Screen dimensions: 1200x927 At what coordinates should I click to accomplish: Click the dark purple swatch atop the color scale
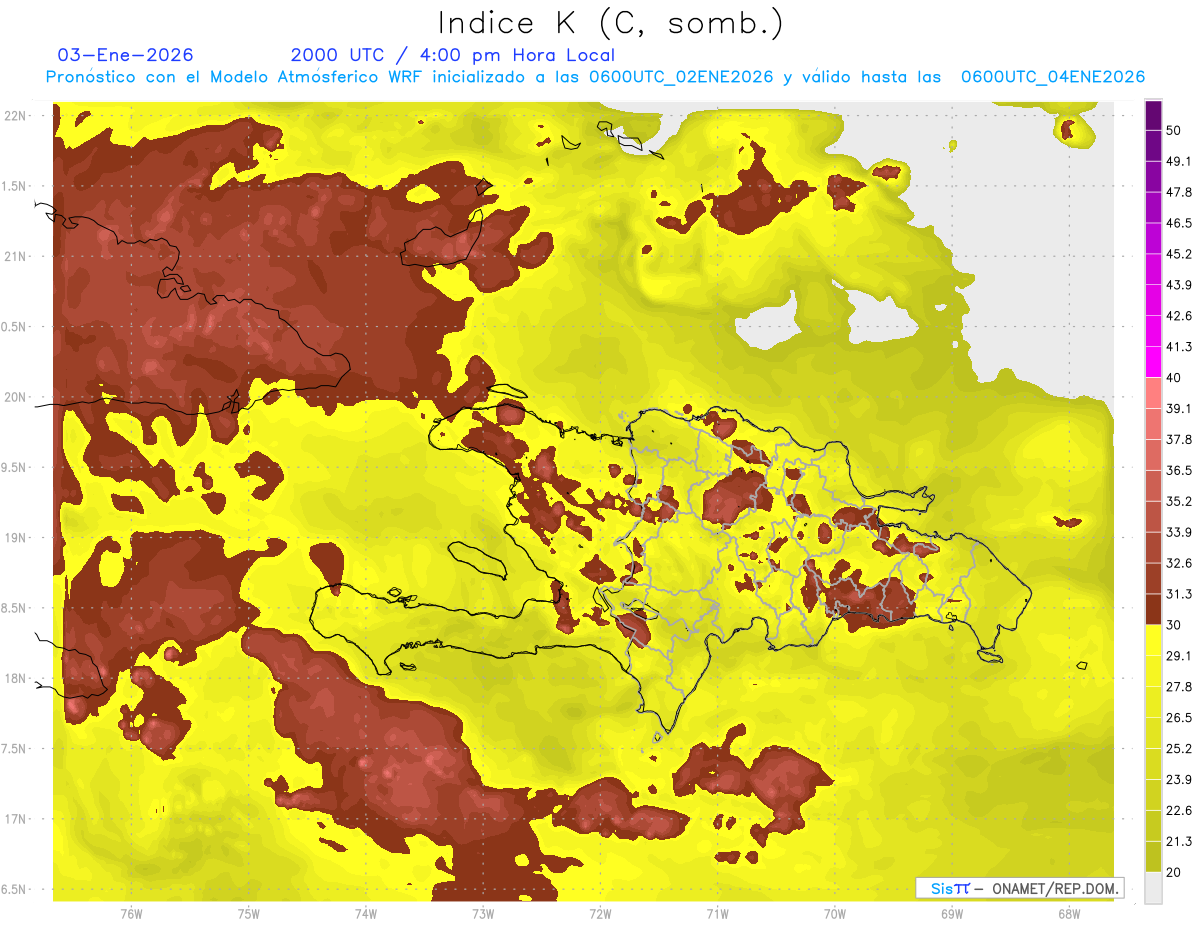(1153, 115)
